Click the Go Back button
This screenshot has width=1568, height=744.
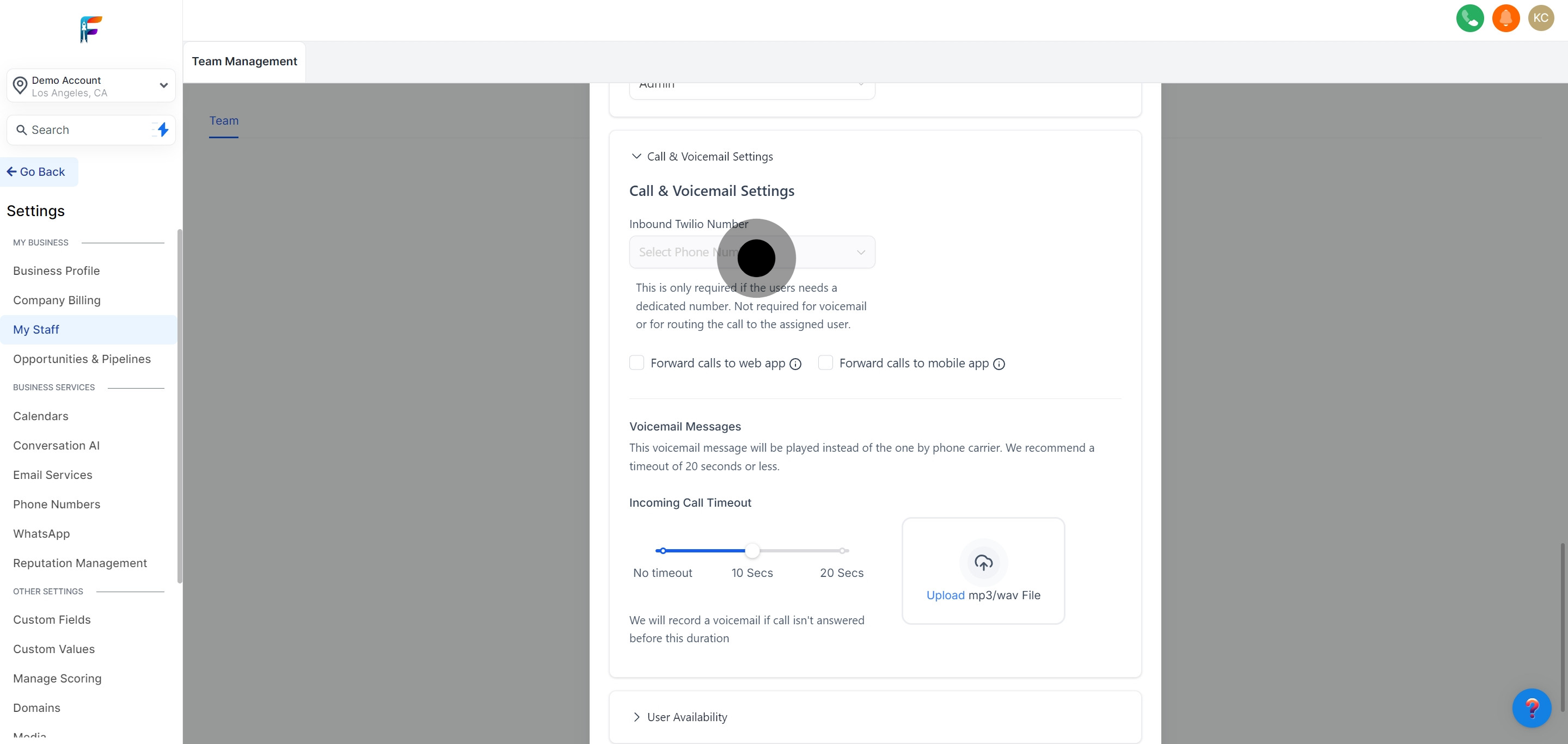pos(36,172)
